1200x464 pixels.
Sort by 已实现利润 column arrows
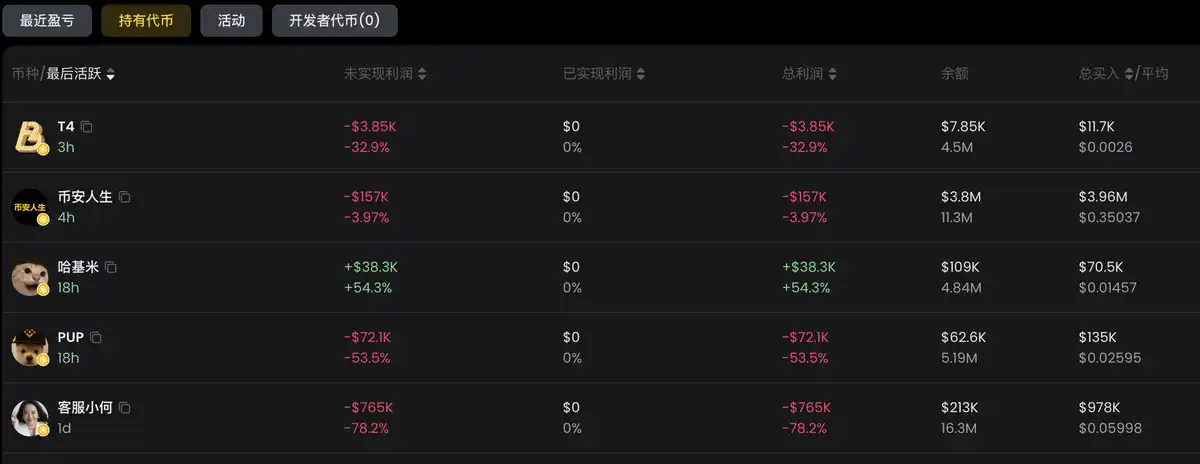point(640,74)
